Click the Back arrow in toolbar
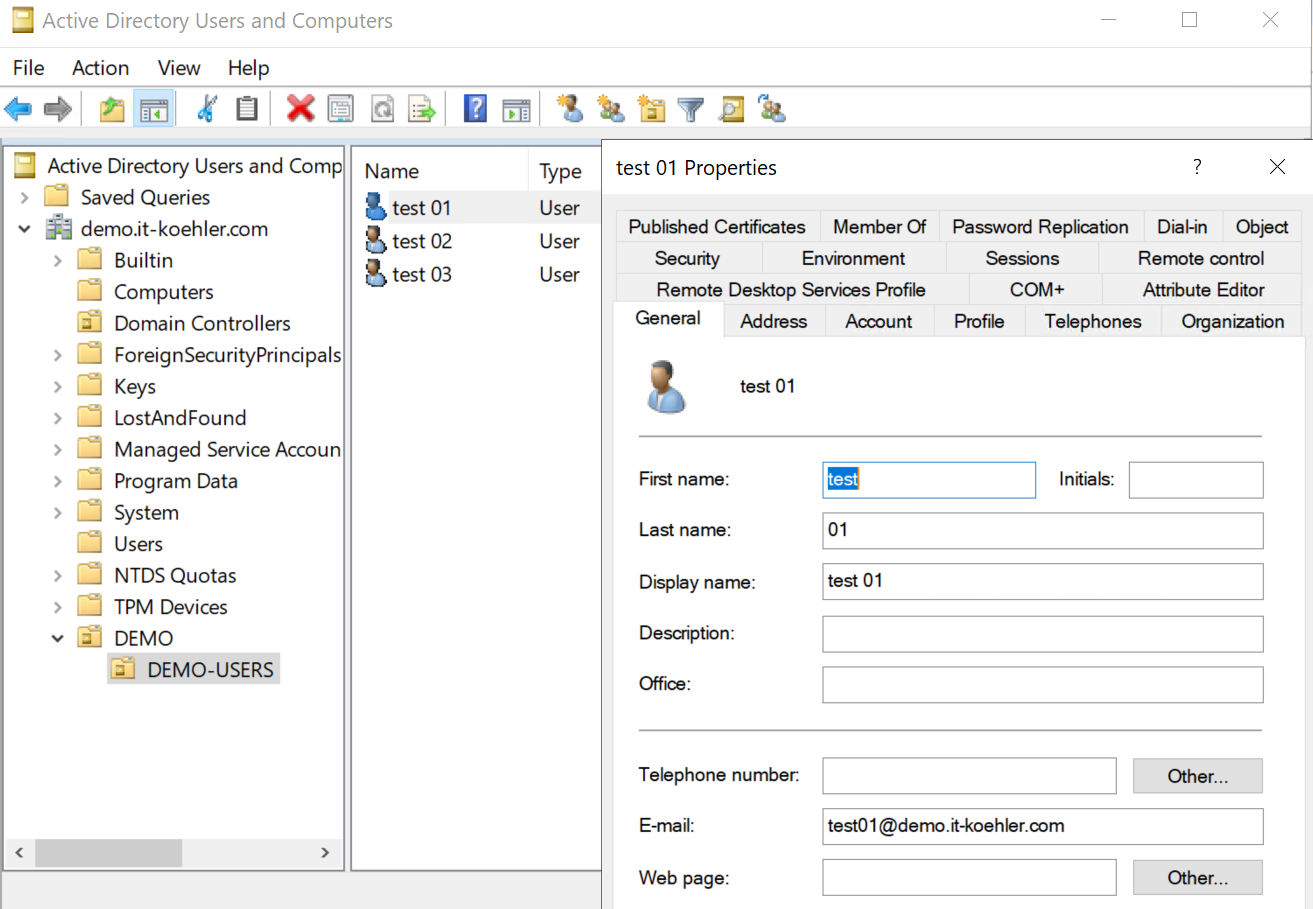This screenshot has height=909, width=1313. click(x=18, y=108)
